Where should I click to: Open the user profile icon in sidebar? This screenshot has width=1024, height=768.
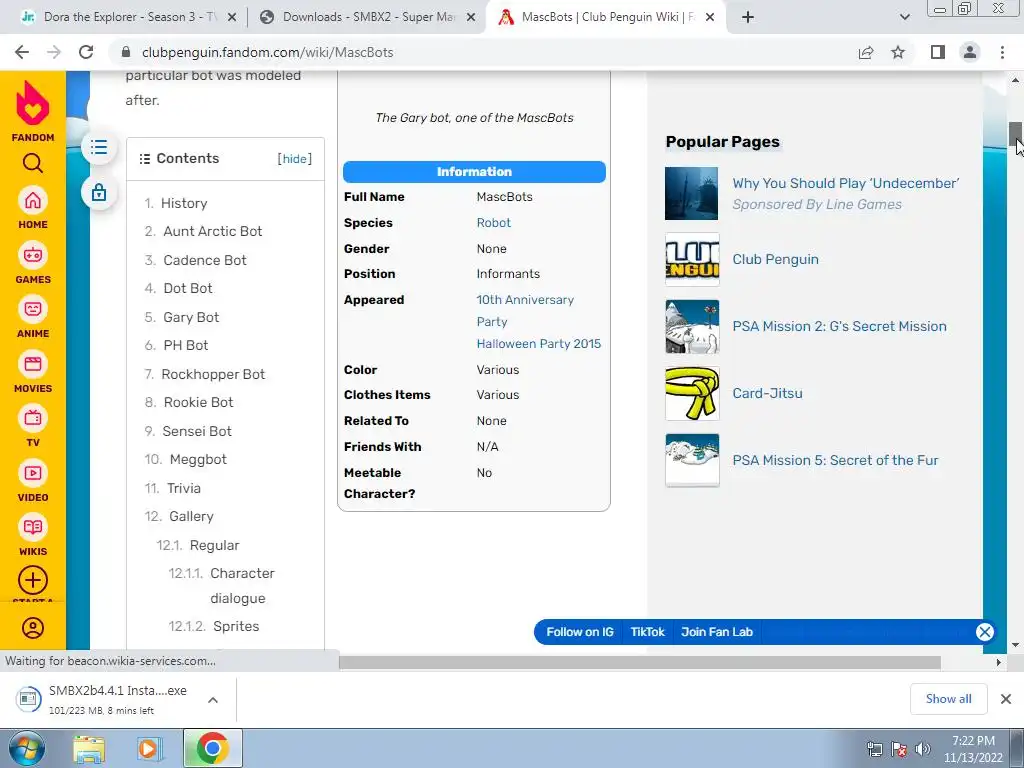tap(33, 628)
